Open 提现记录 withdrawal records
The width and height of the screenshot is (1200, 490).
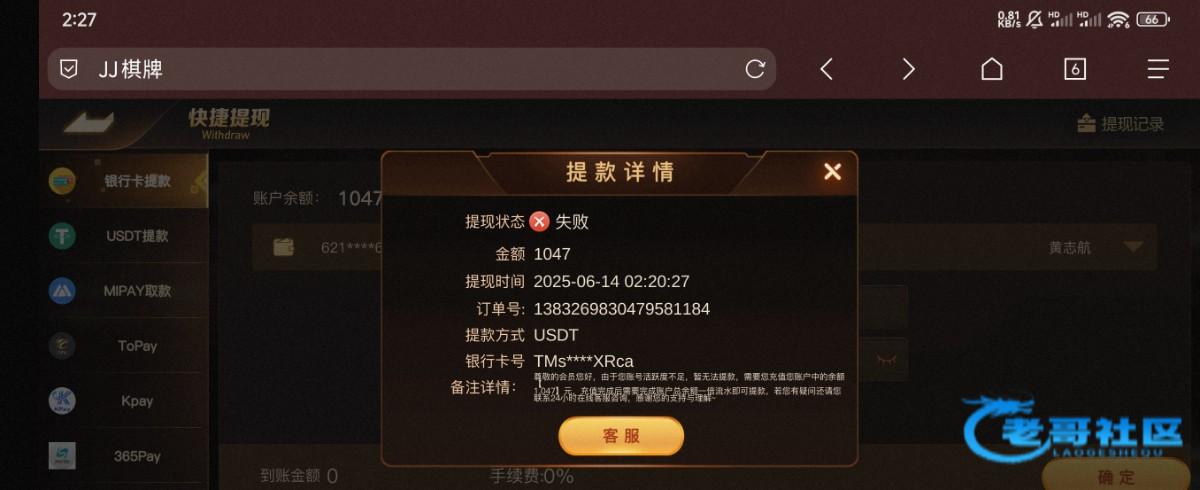pos(1120,124)
